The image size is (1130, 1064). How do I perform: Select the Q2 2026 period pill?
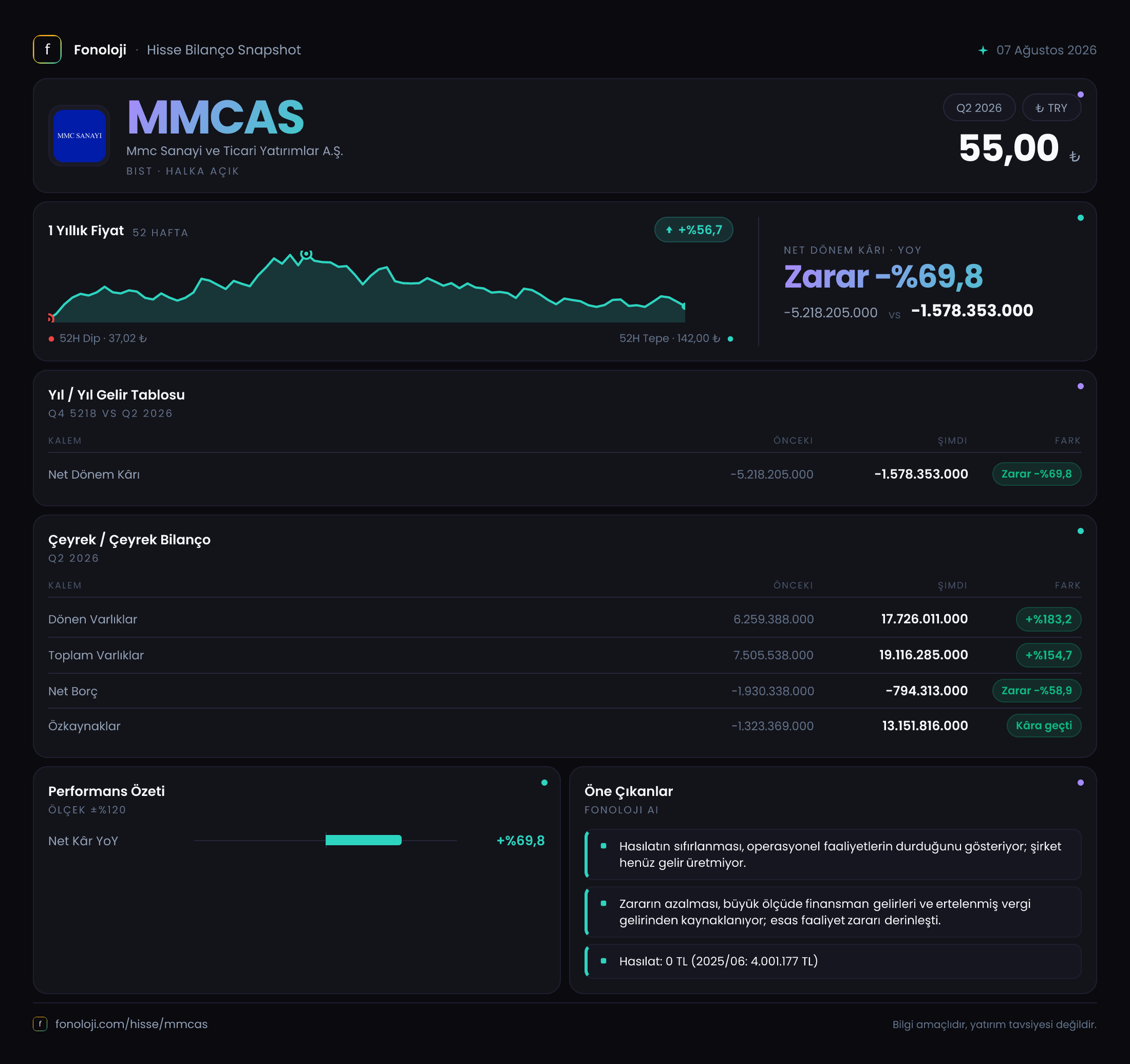pos(979,107)
